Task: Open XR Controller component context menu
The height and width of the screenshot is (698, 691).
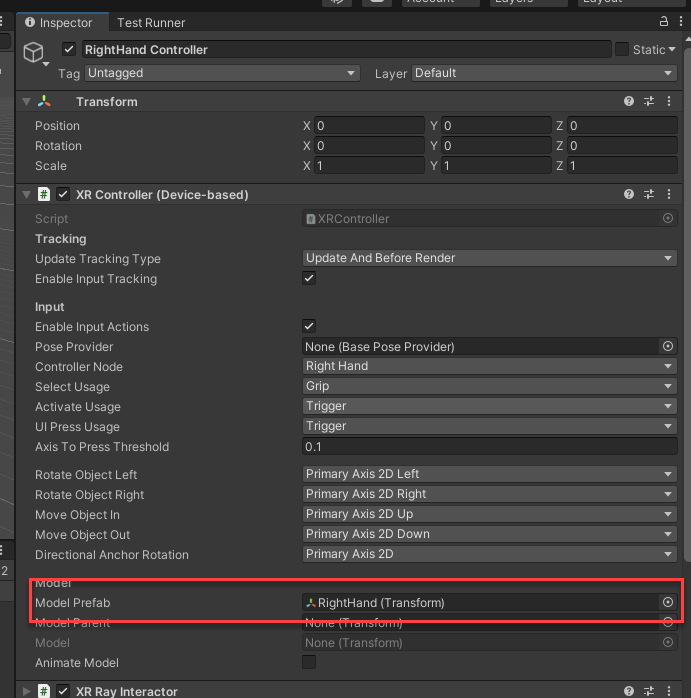Action: coord(669,194)
